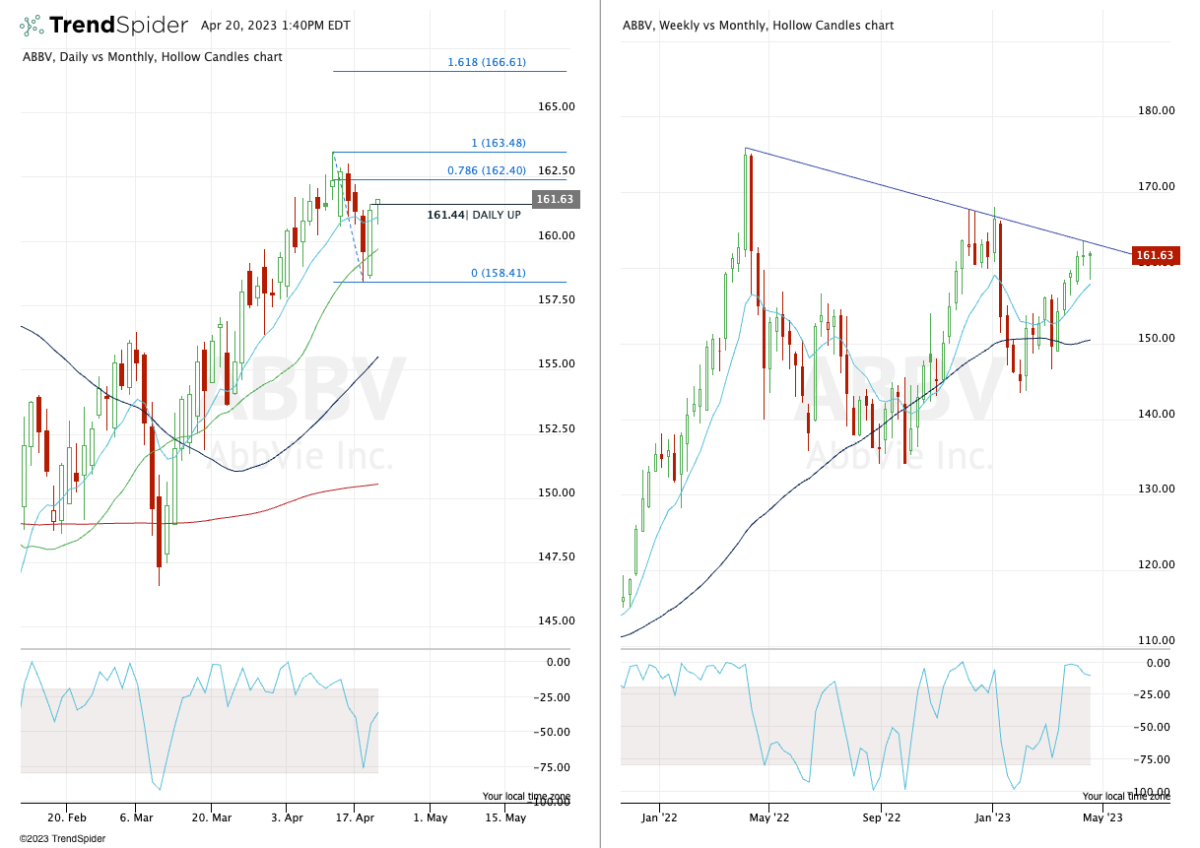
Task: Click the gray 161.63 price tag on daily chart
Action: pyautogui.click(x=554, y=200)
